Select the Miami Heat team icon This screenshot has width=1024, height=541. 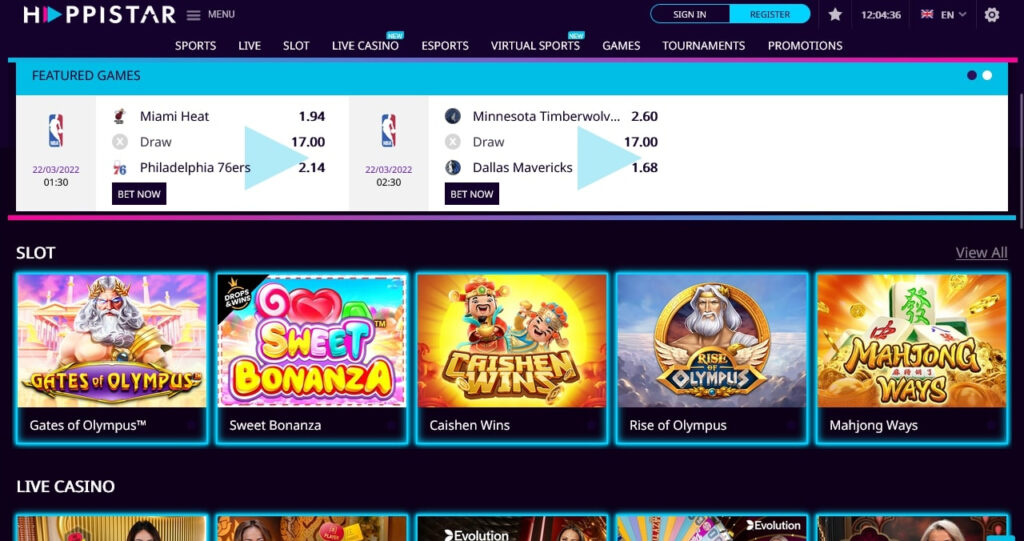point(119,116)
